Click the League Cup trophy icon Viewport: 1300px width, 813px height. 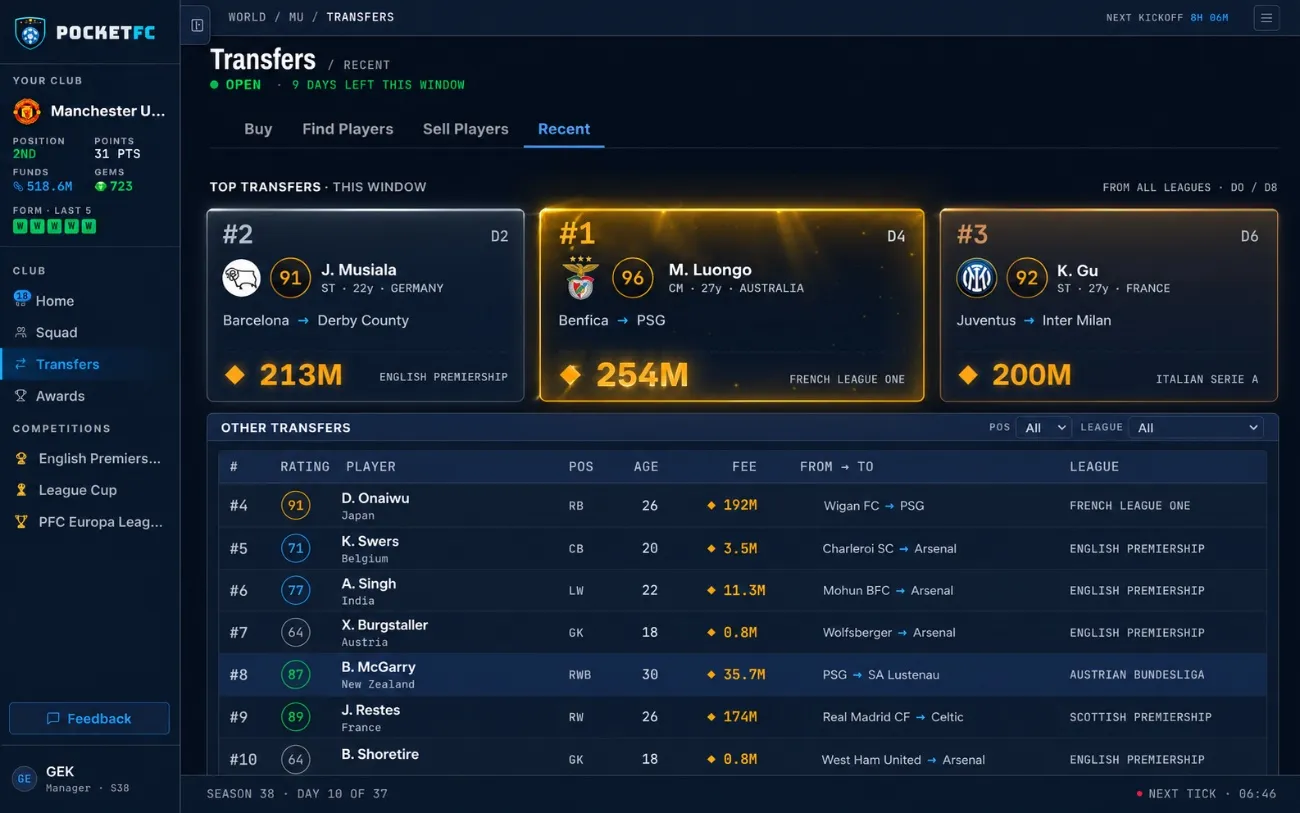point(21,490)
